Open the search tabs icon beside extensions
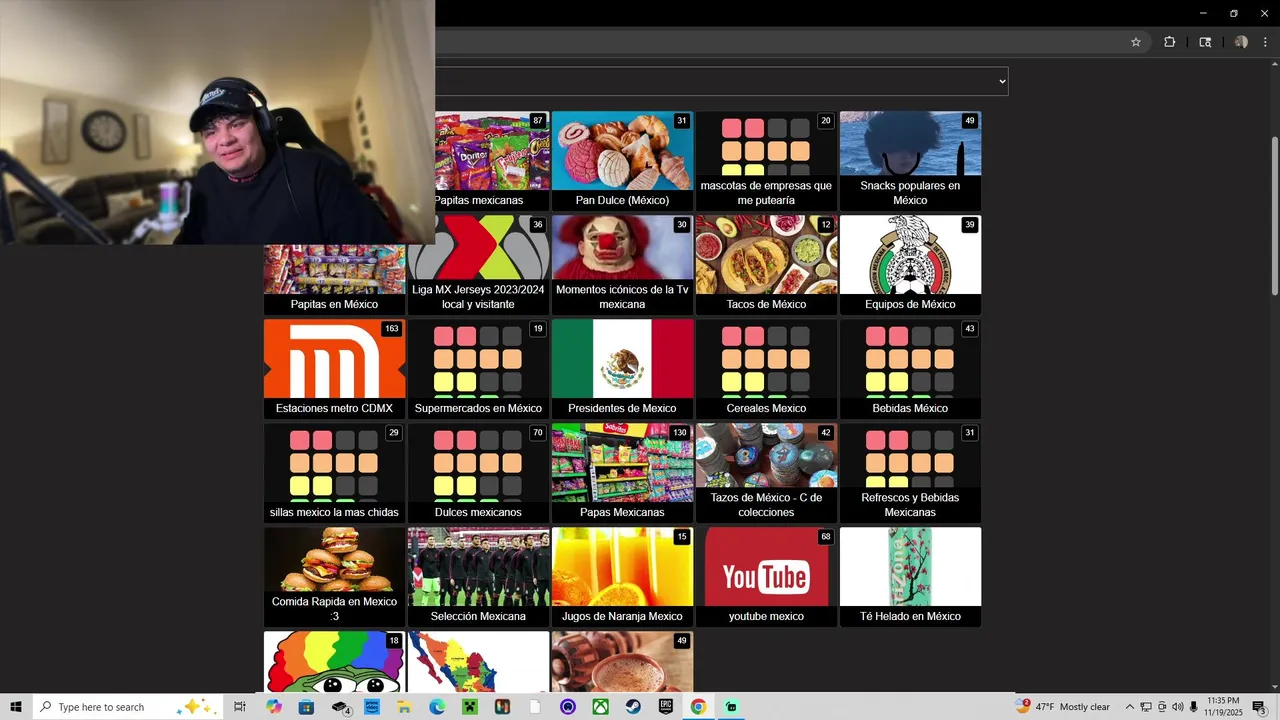The width and height of the screenshot is (1280, 720). pos(1205,42)
